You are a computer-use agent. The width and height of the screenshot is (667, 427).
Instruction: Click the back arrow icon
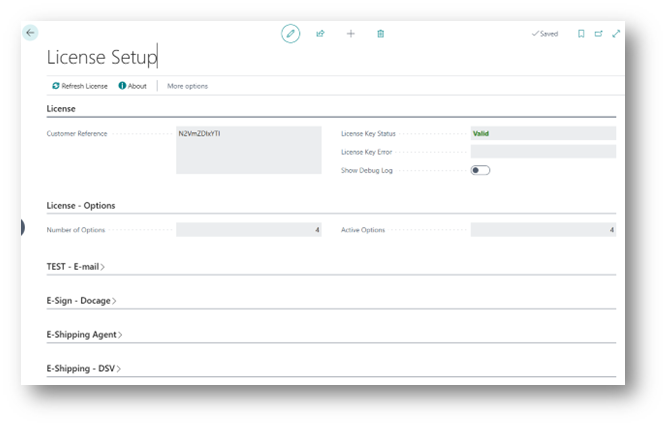(30, 32)
